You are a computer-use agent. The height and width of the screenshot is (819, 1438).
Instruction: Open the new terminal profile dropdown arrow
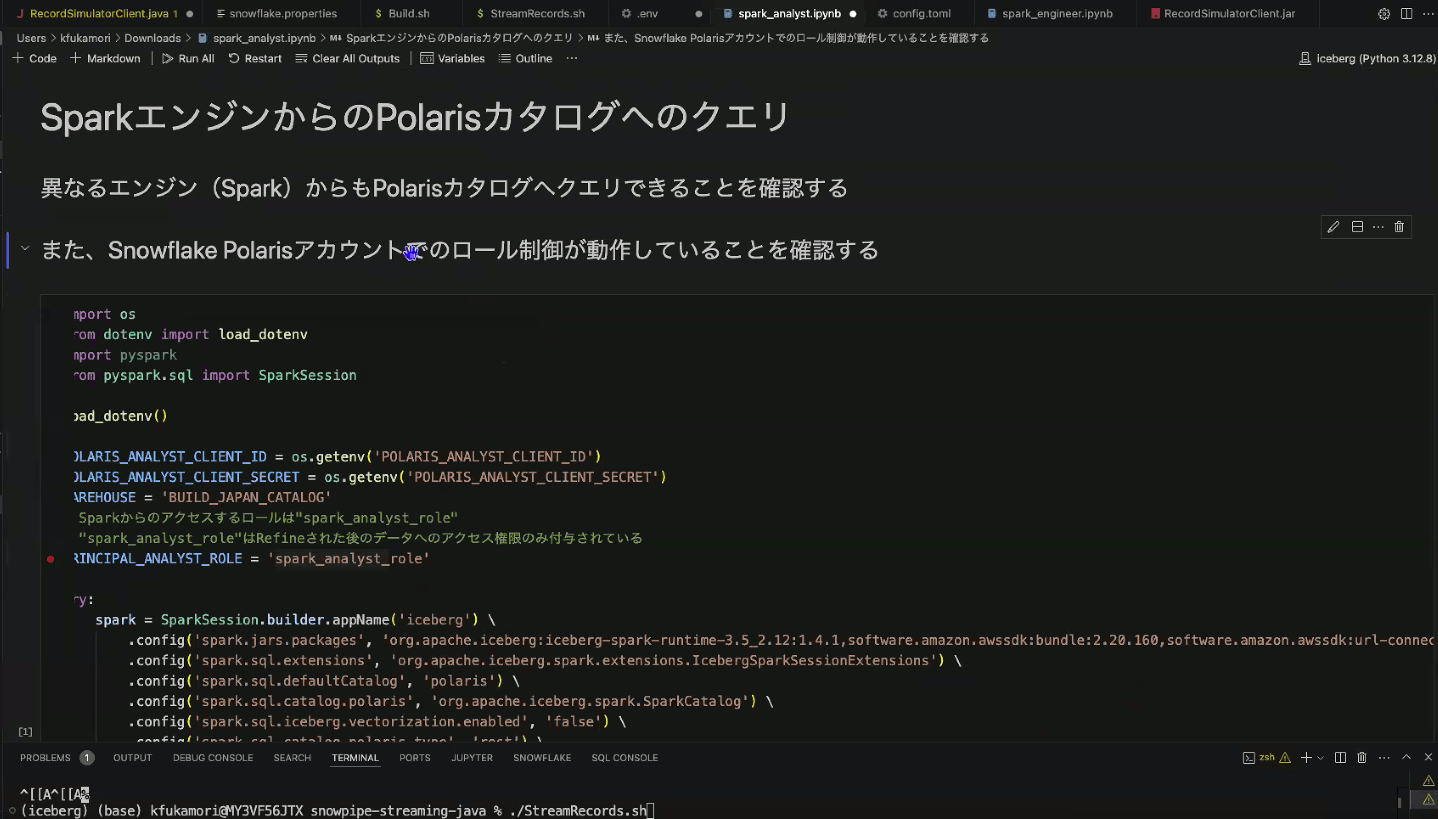click(x=1320, y=758)
